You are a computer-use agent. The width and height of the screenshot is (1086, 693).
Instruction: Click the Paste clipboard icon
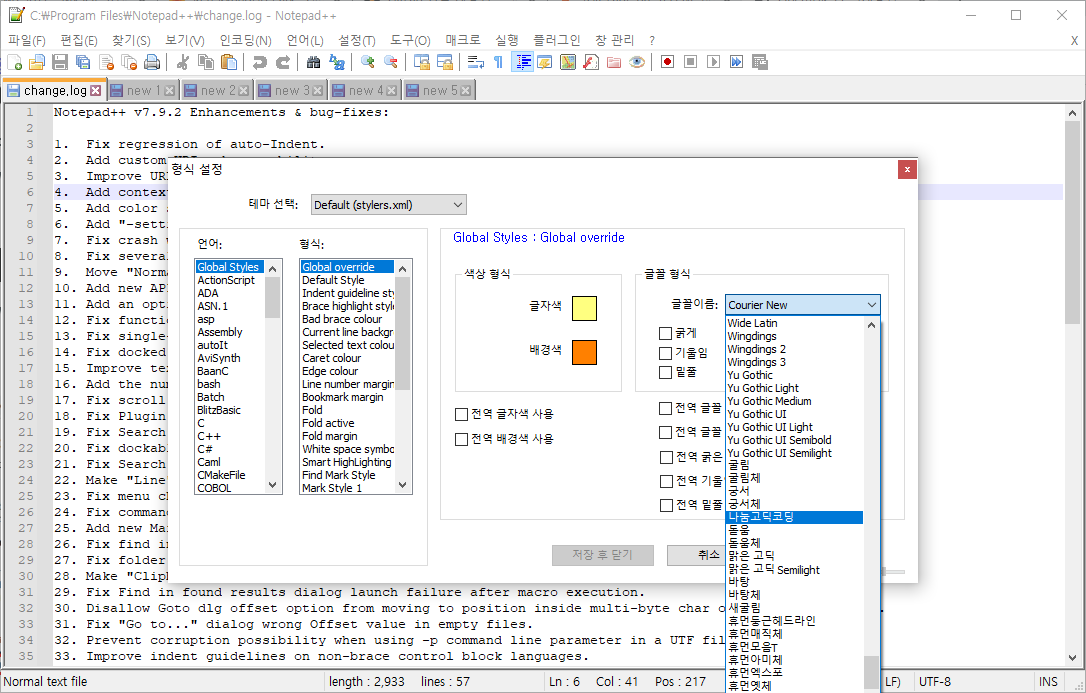(x=229, y=62)
